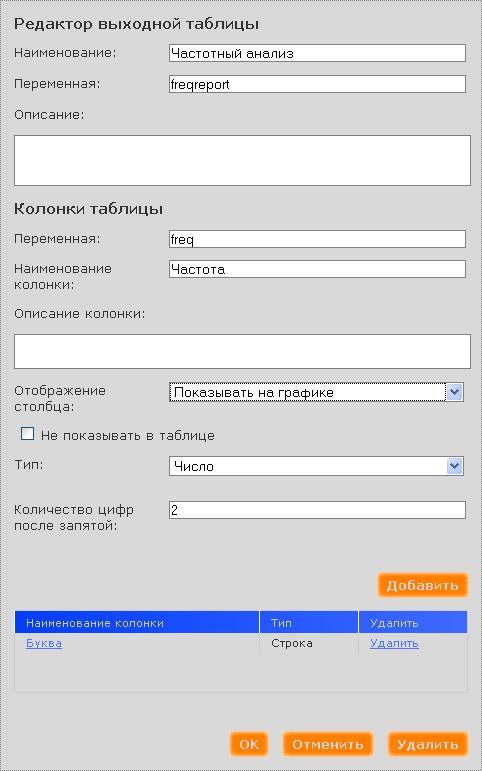Screen dimensions: 482x771
Task: Open the Отображение столбца dropdown
Action: (316, 392)
